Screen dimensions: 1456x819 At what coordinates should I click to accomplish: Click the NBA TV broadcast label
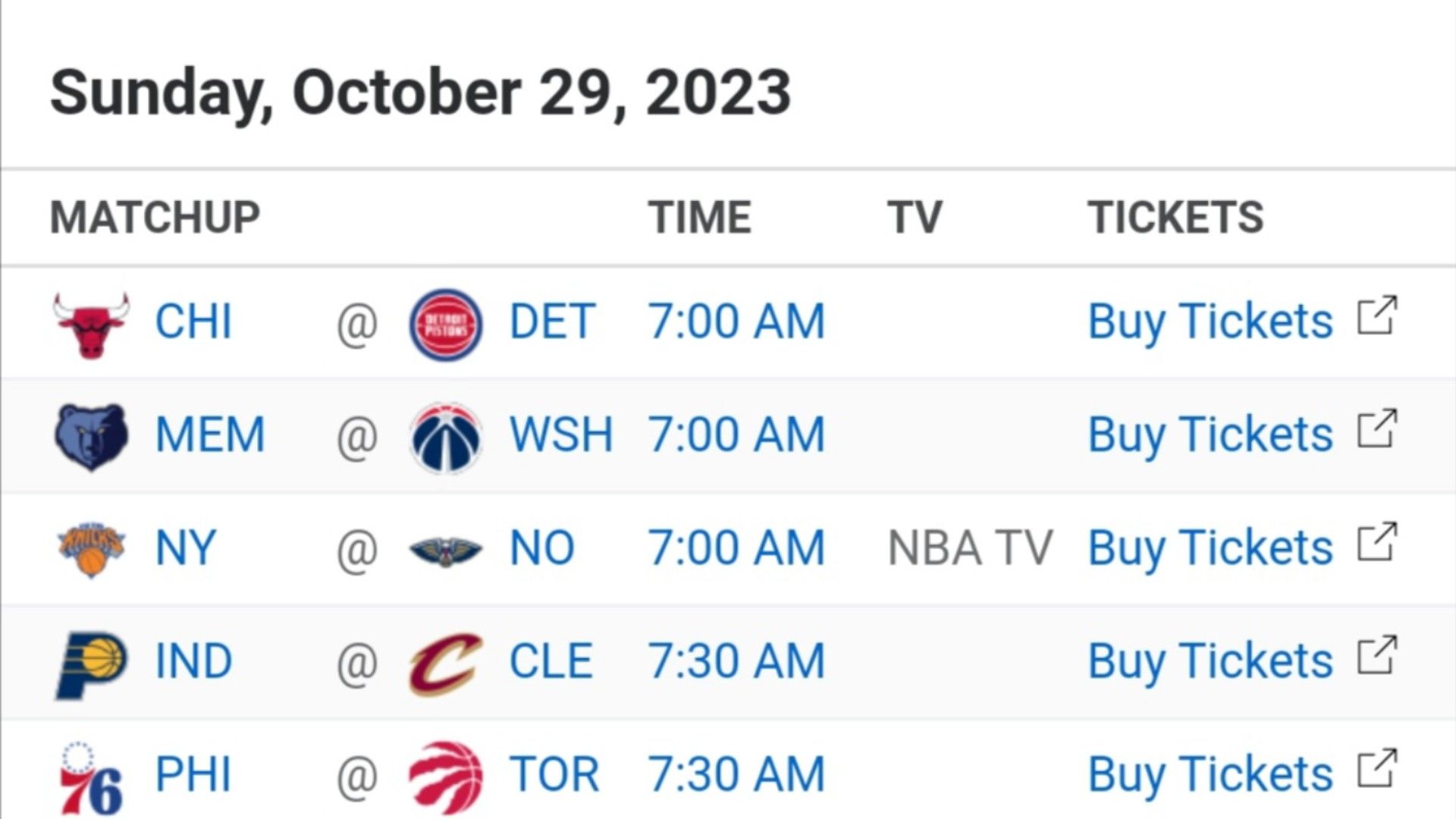click(970, 548)
